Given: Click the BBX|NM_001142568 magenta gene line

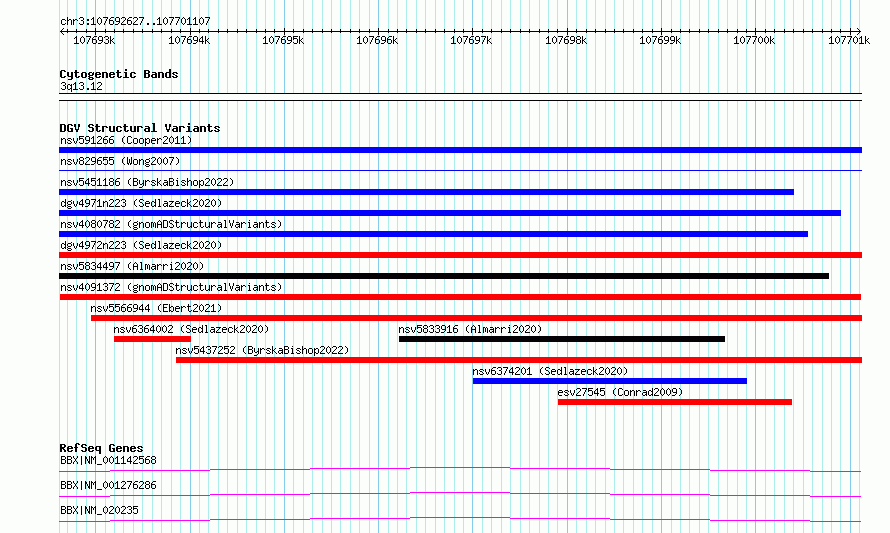Looking at the screenshot, I should tap(460, 469).
